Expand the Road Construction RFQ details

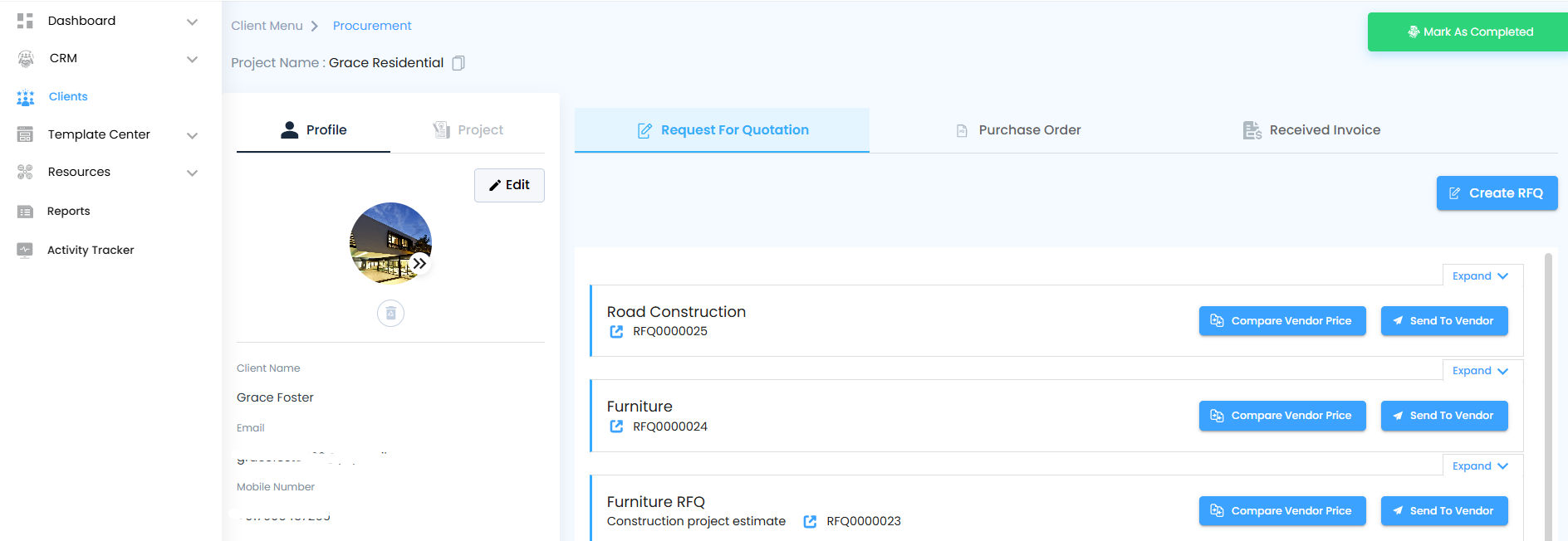tap(1480, 276)
